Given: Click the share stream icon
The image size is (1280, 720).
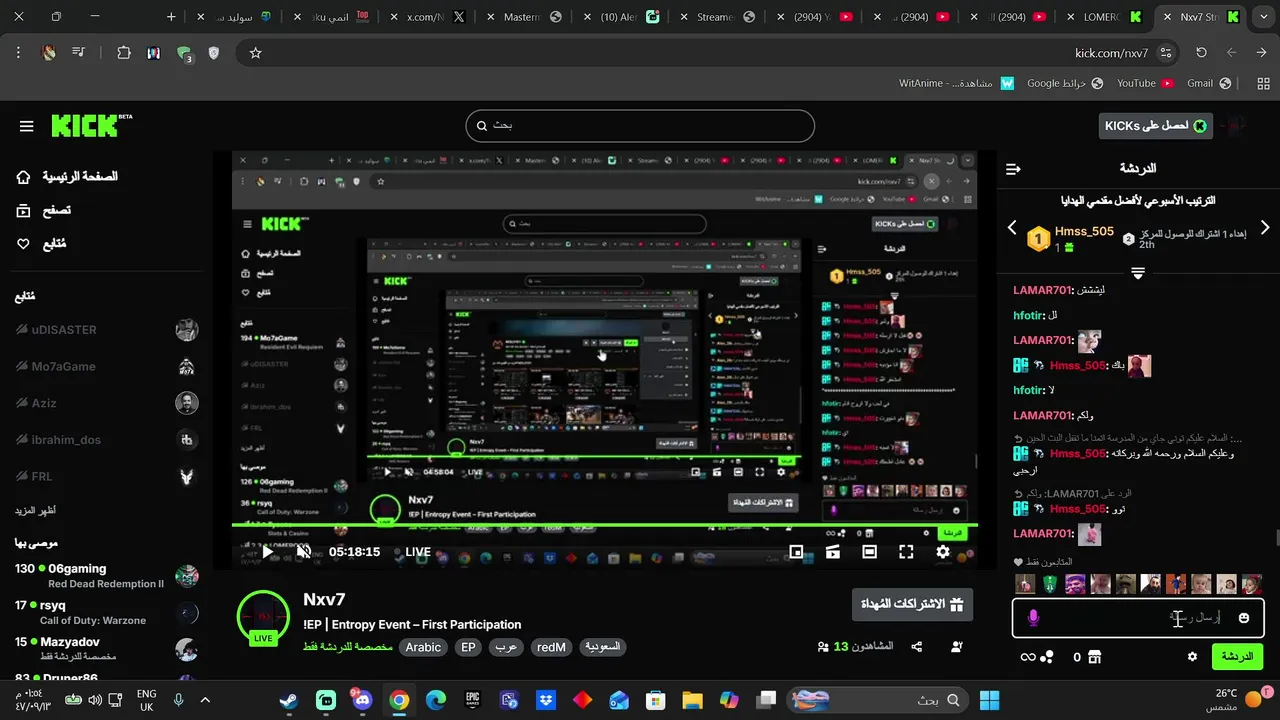Looking at the screenshot, I should (917, 647).
